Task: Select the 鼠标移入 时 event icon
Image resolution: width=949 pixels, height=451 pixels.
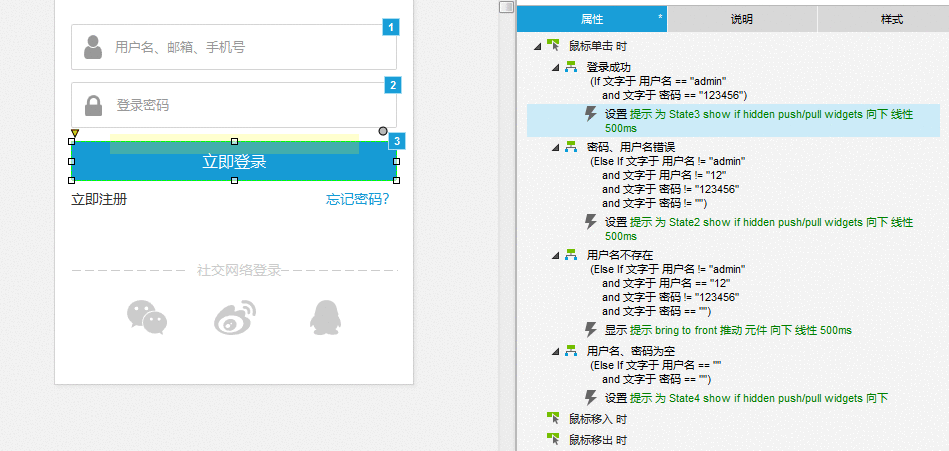Action: (553, 418)
